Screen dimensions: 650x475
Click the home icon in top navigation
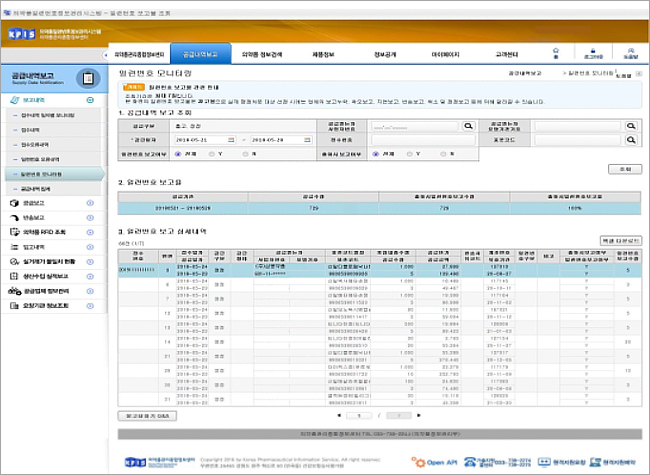tap(555, 51)
